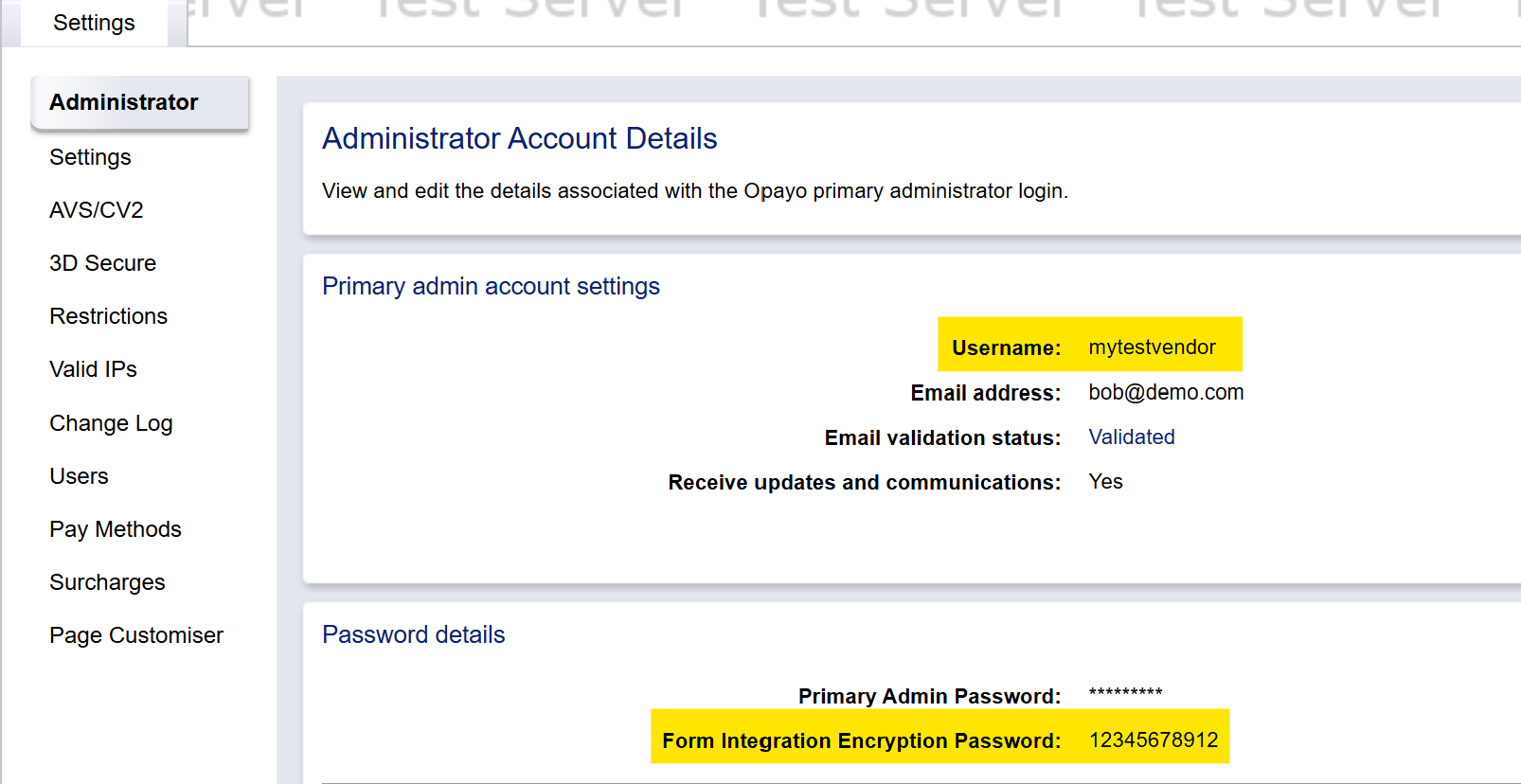
Task: Click the masked Primary Admin Password value
Action: (x=1125, y=693)
